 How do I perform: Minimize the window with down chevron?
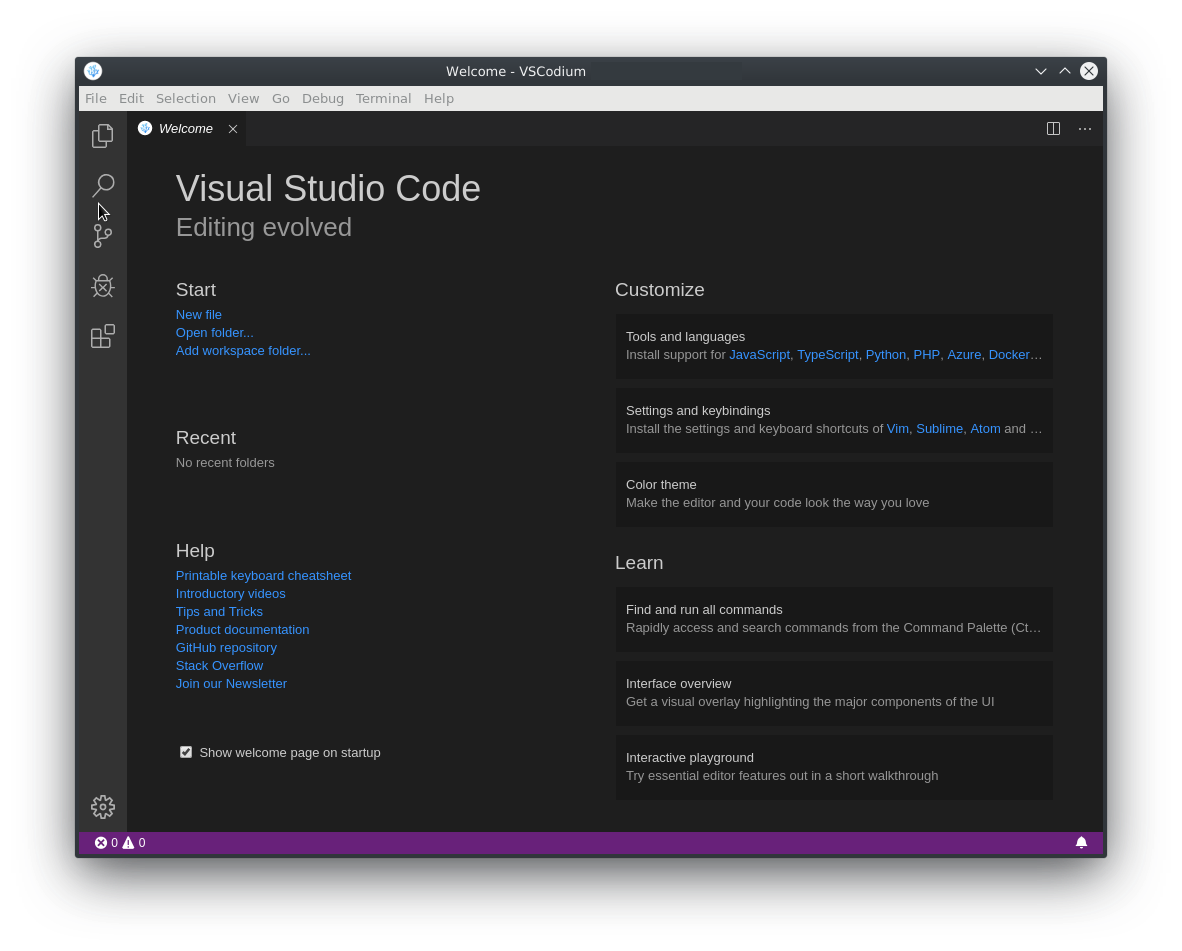[1040, 71]
